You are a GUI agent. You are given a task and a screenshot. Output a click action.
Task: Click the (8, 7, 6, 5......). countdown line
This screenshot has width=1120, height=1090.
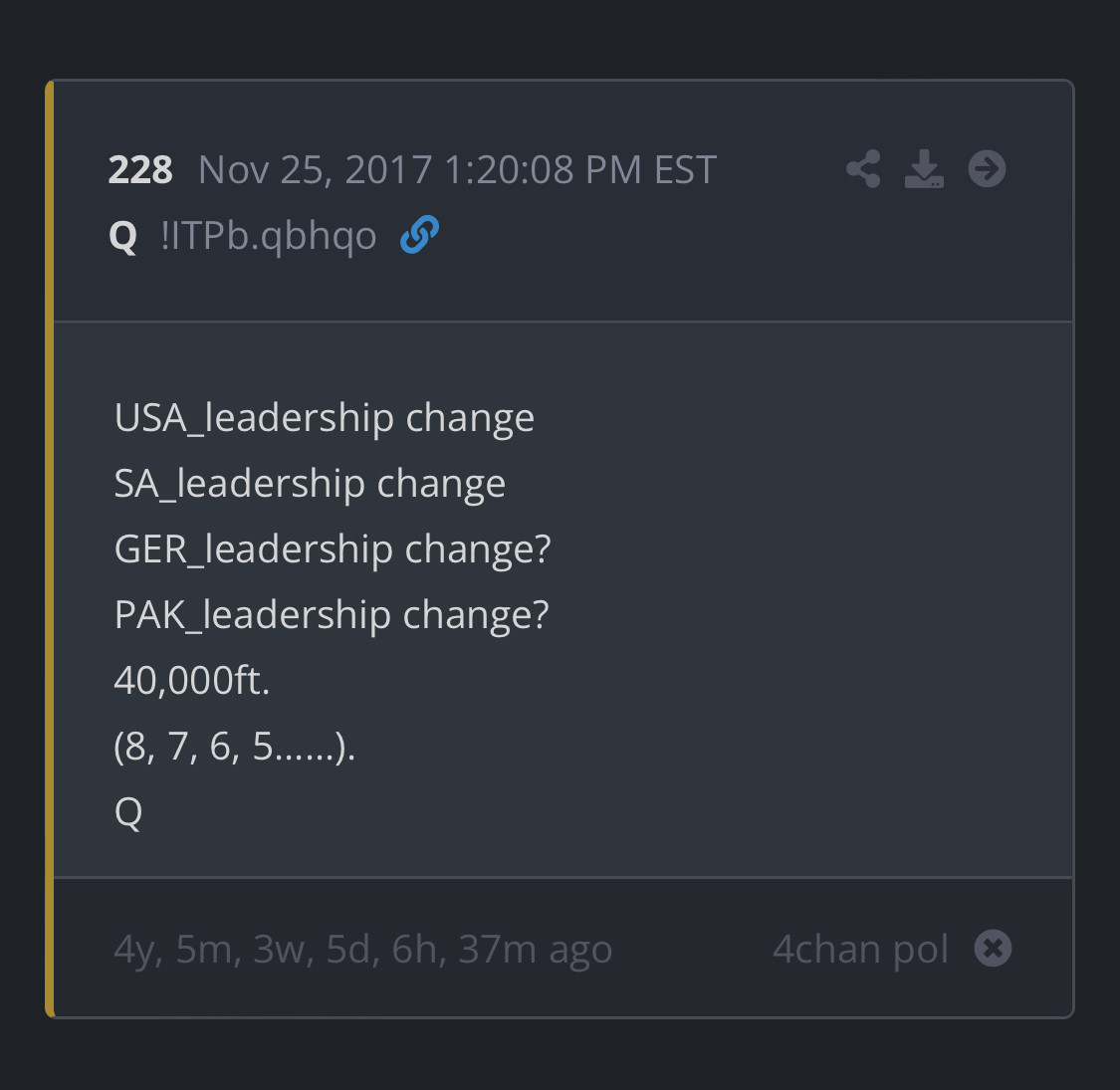click(235, 746)
